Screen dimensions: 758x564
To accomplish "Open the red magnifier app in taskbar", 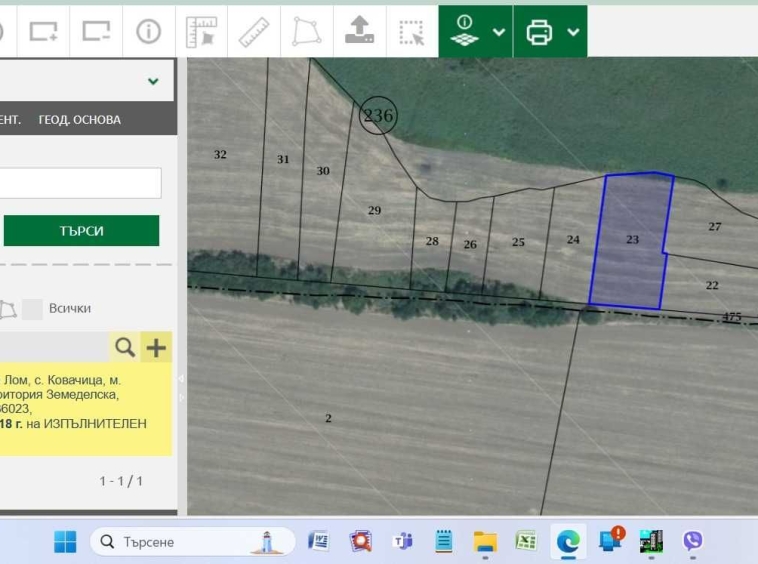I will tap(361, 541).
